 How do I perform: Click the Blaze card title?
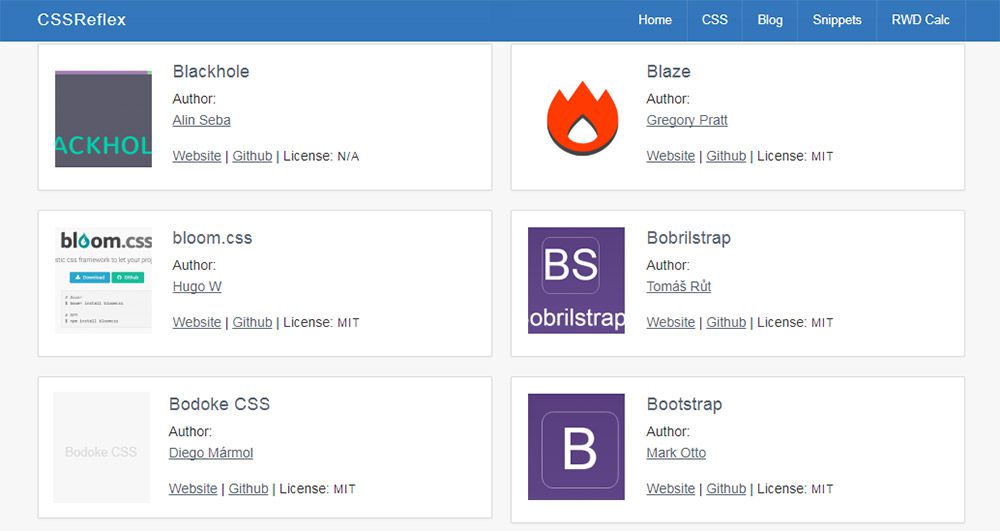(x=668, y=71)
